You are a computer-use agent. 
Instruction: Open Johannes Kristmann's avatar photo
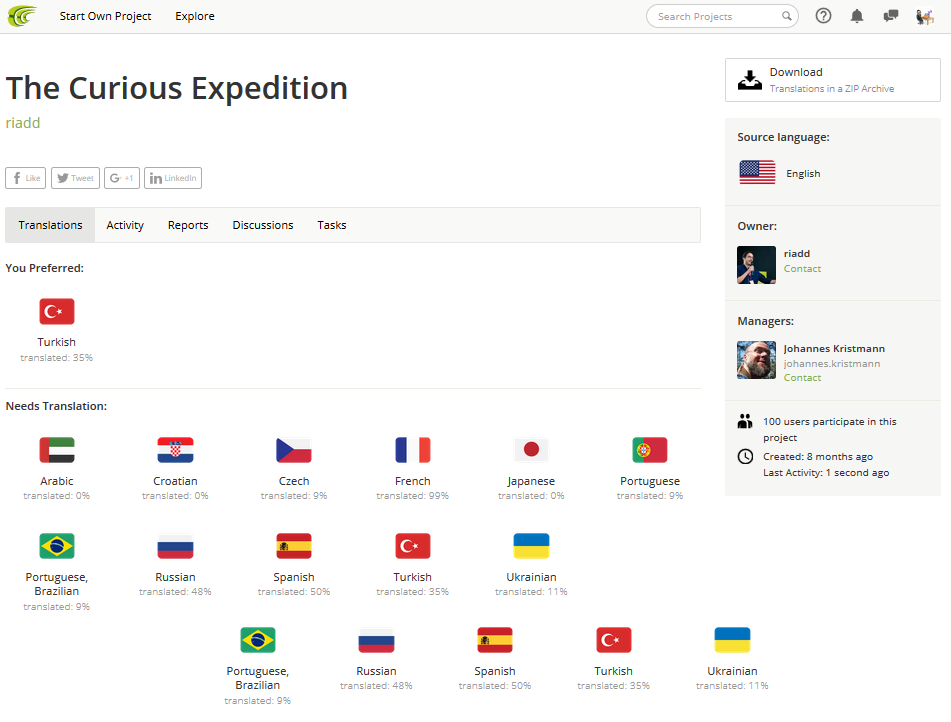coord(756,360)
